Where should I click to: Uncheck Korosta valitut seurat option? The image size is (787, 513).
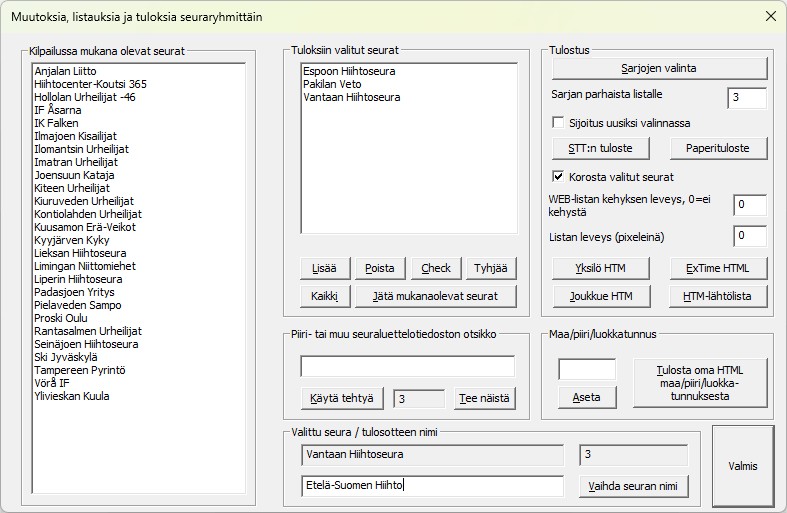pos(559,177)
